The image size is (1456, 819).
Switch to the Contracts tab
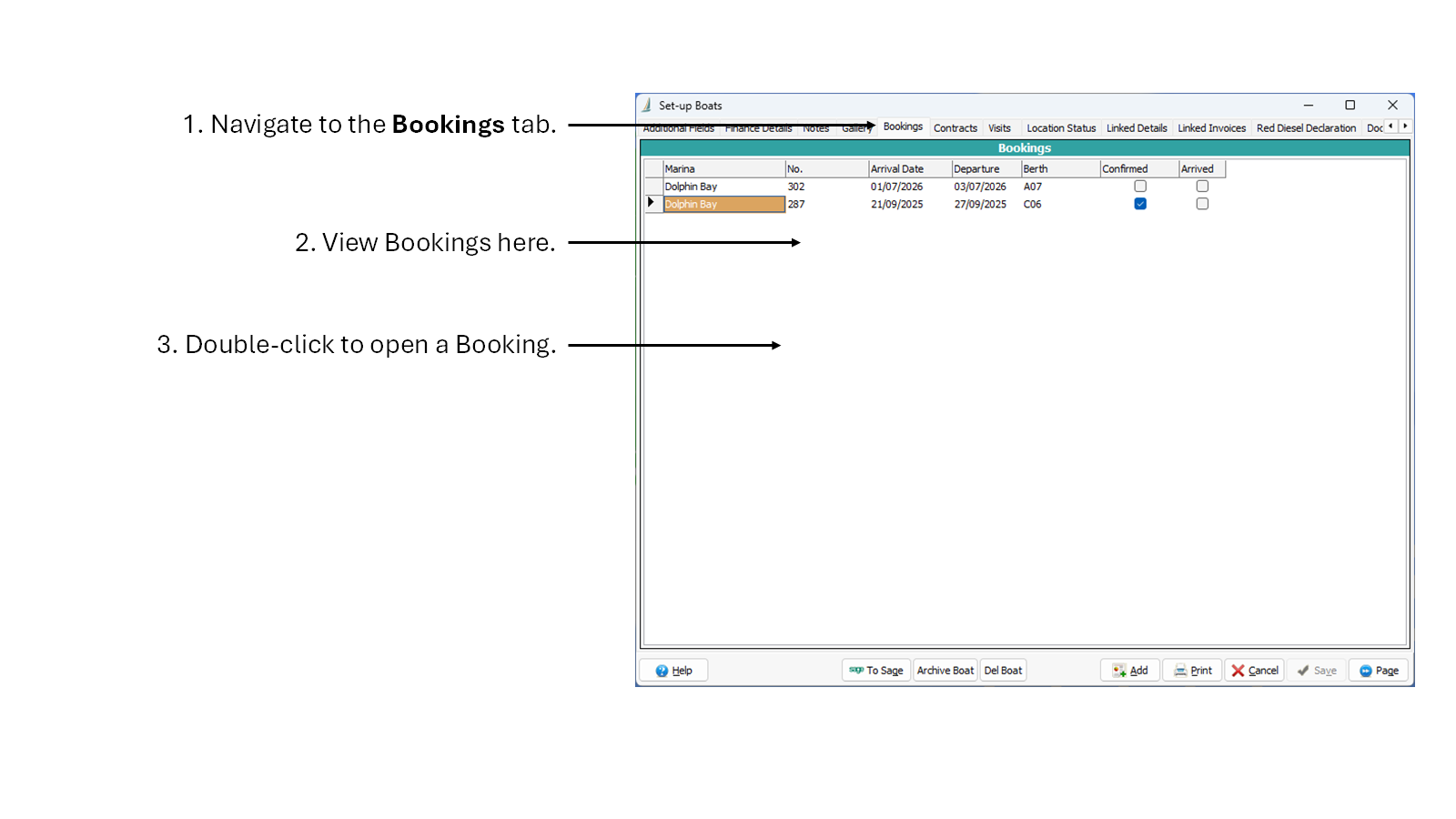[x=955, y=128]
